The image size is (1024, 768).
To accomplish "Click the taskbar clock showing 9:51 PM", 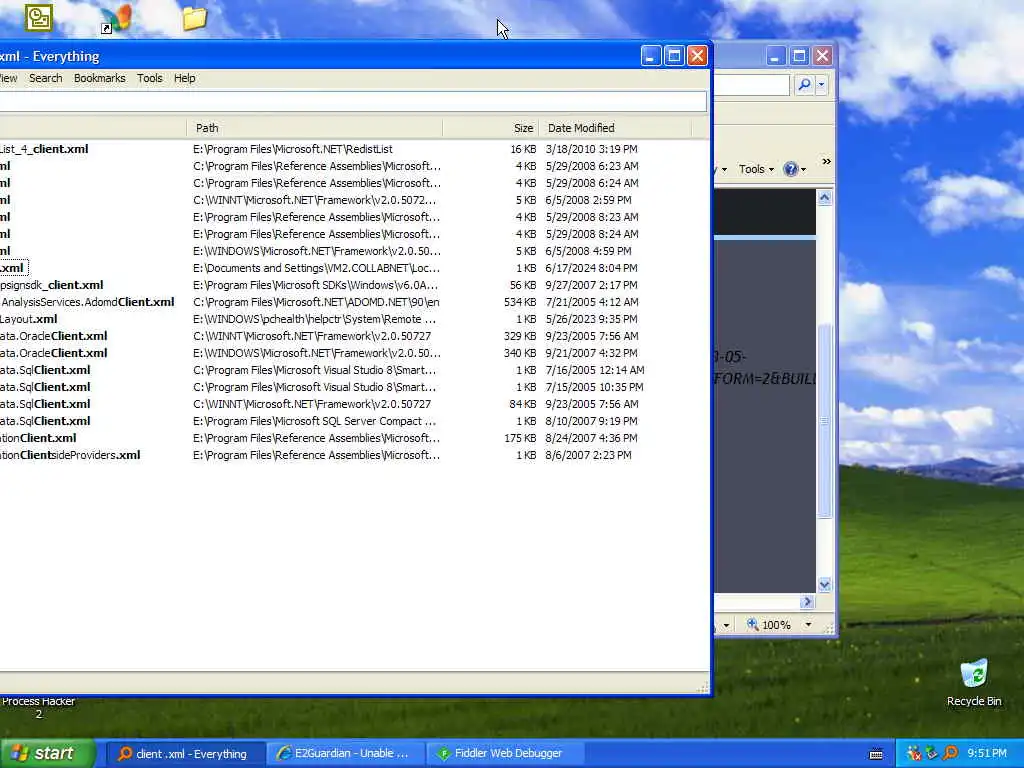I will coord(987,753).
